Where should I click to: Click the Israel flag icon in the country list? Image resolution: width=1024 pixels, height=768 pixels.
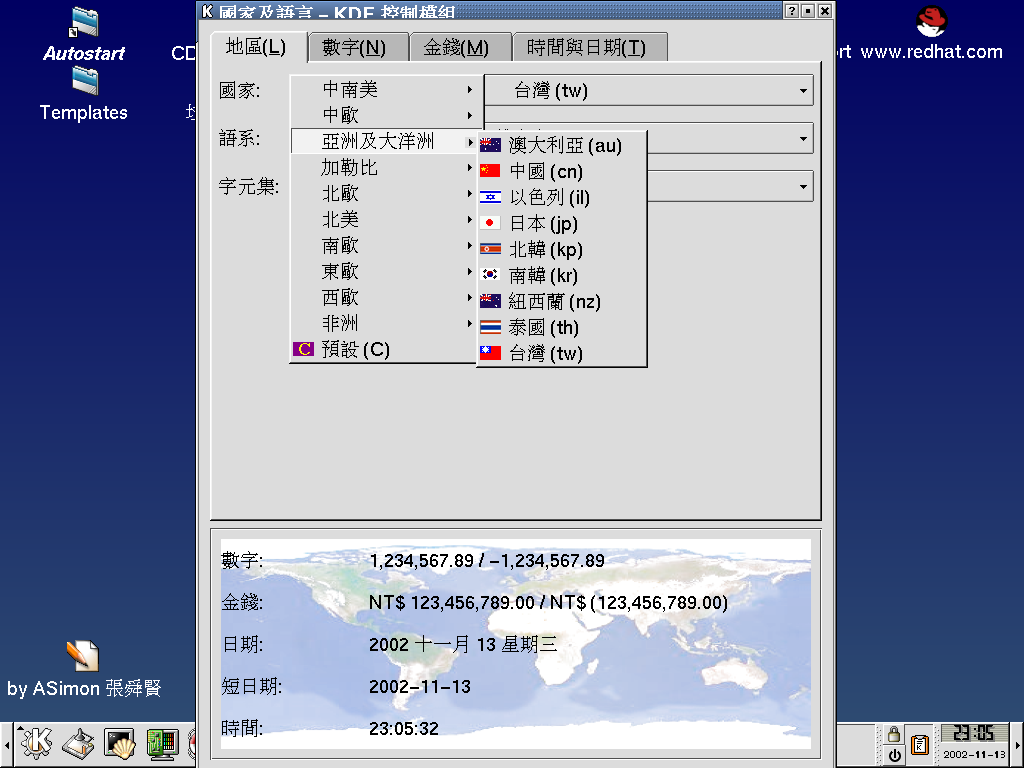point(490,197)
